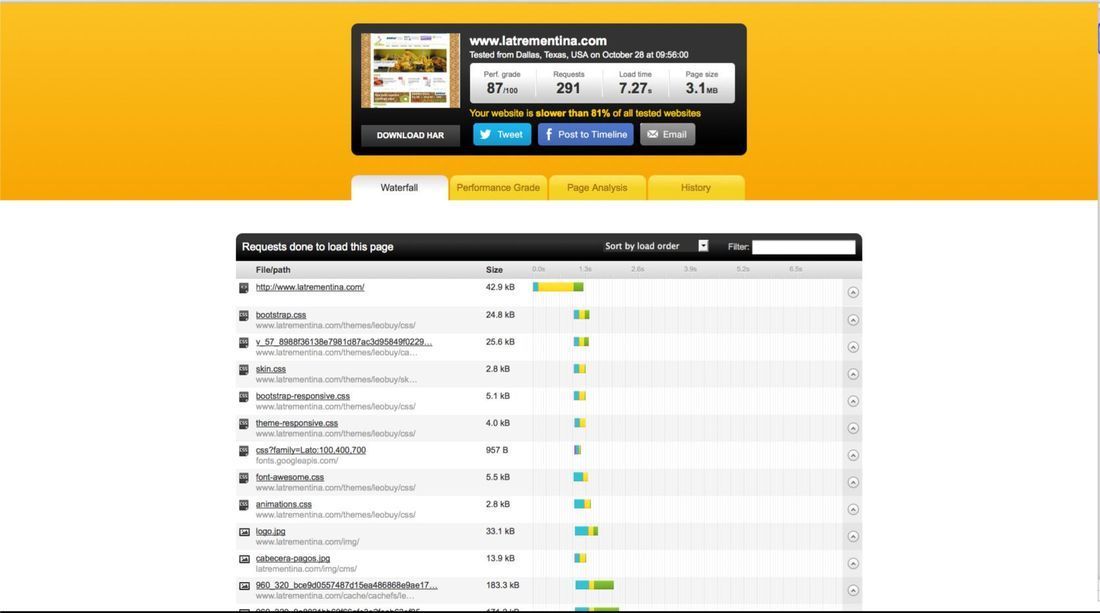Expand details for v_57_8988f36138e row

853,347
